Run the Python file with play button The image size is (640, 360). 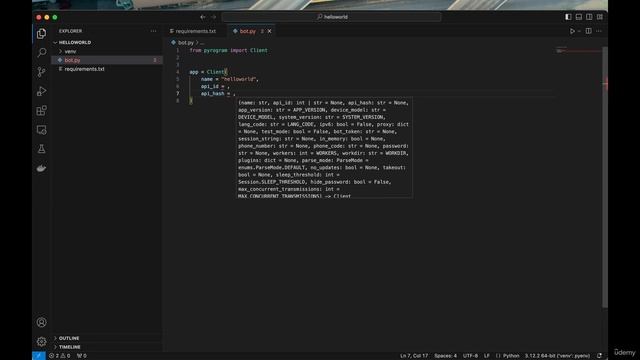tap(572, 31)
